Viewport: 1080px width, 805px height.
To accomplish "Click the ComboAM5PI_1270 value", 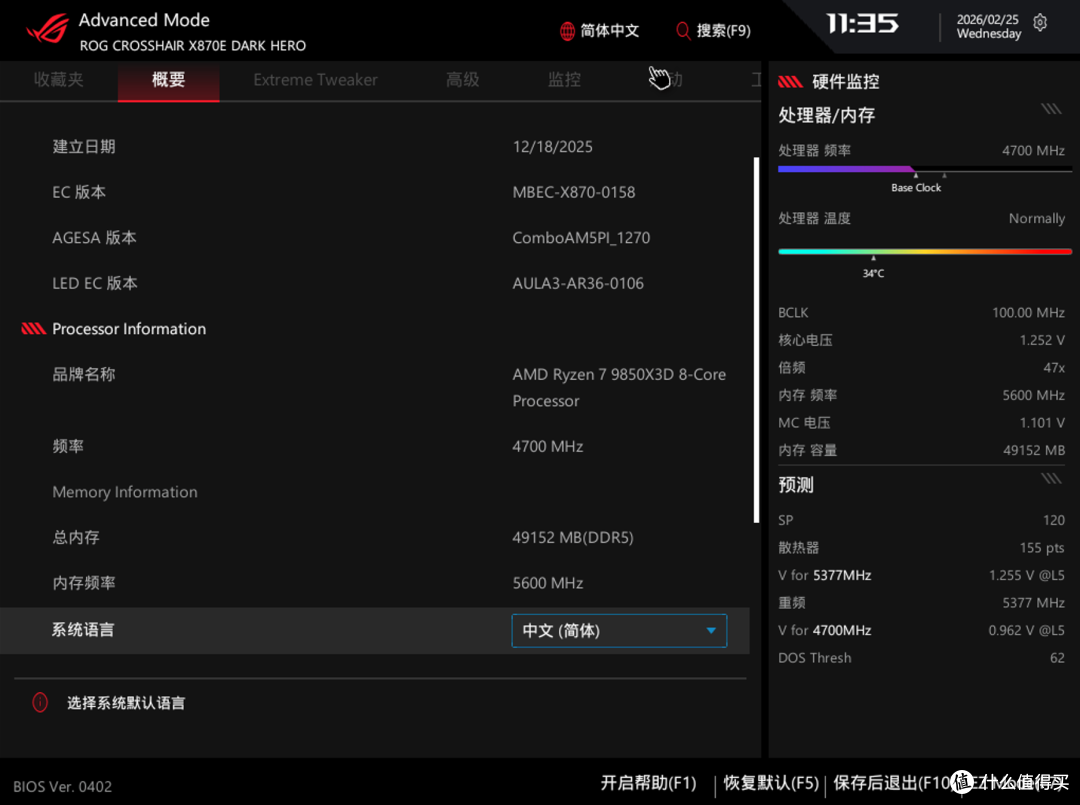I will point(581,238).
